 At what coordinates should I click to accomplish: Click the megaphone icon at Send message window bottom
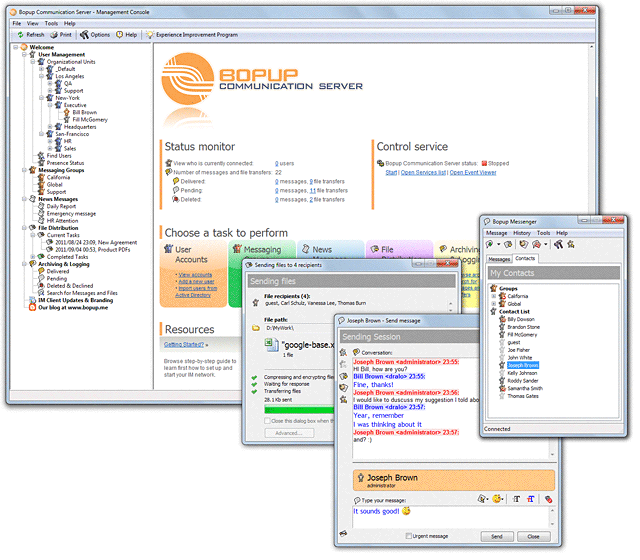click(343, 534)
